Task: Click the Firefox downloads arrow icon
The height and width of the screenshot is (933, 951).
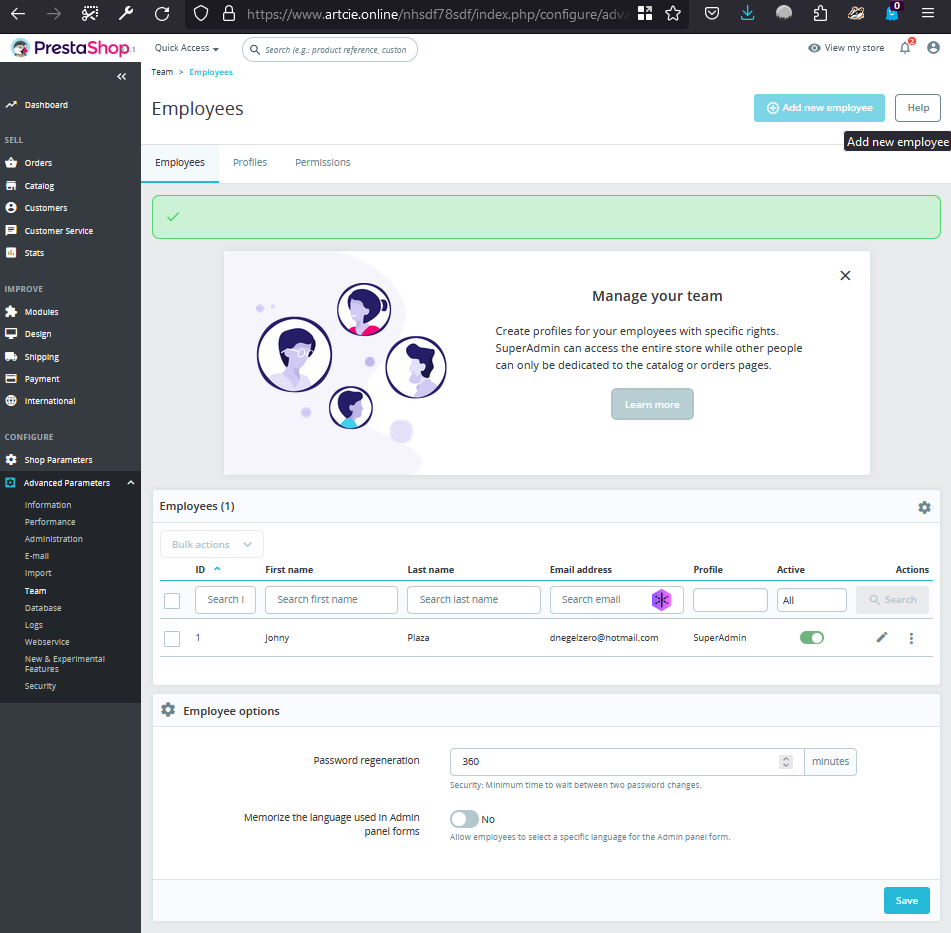Action: click(748, 14)
